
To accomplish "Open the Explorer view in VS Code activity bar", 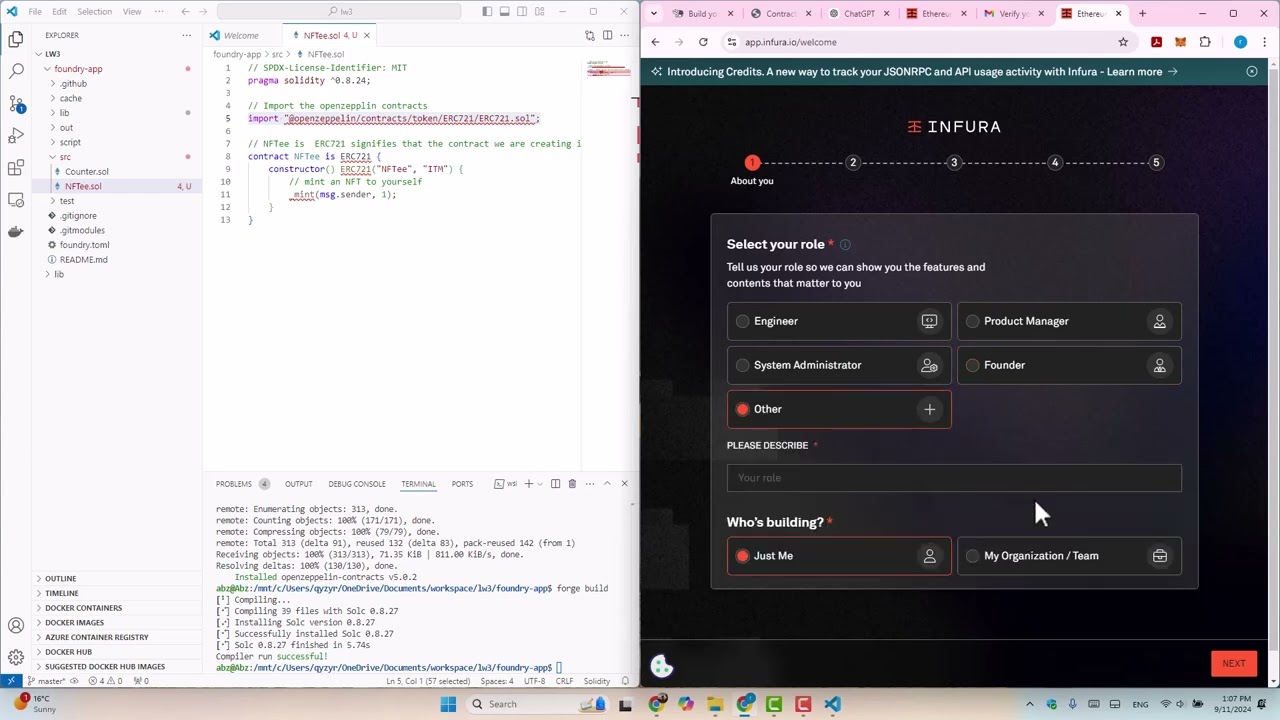I will [x=16, y=40].
